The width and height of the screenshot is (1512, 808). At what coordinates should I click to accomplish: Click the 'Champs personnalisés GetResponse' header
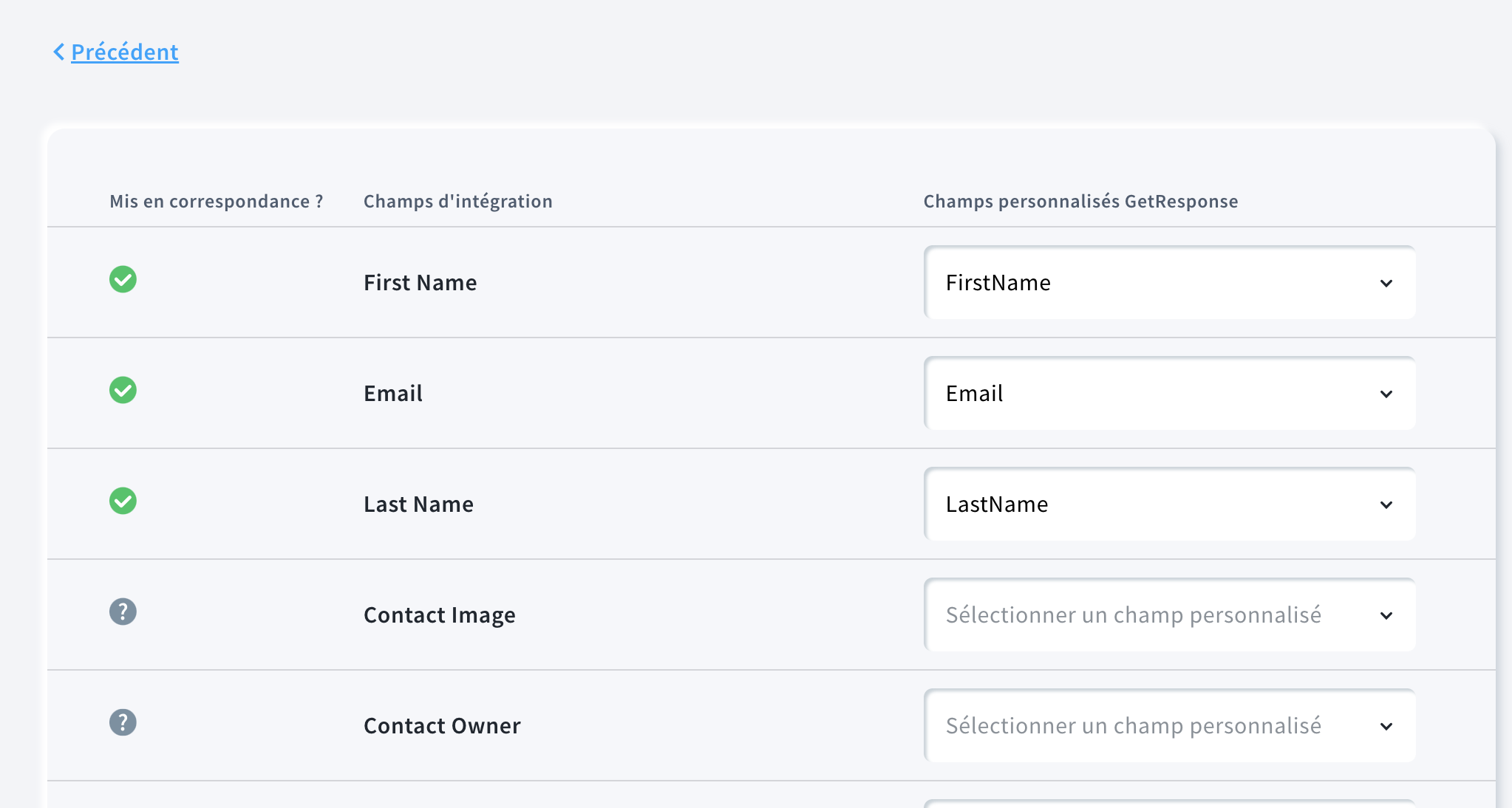(x=1081, y=202)
